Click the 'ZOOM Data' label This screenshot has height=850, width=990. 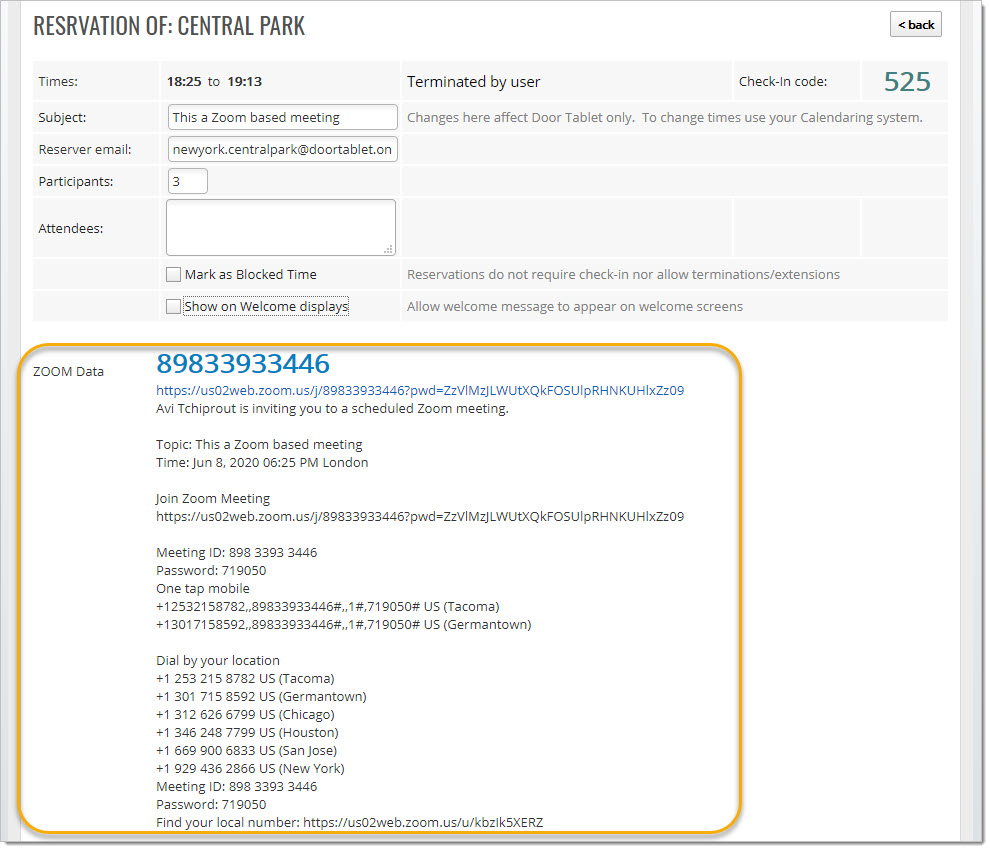point(68,371)
